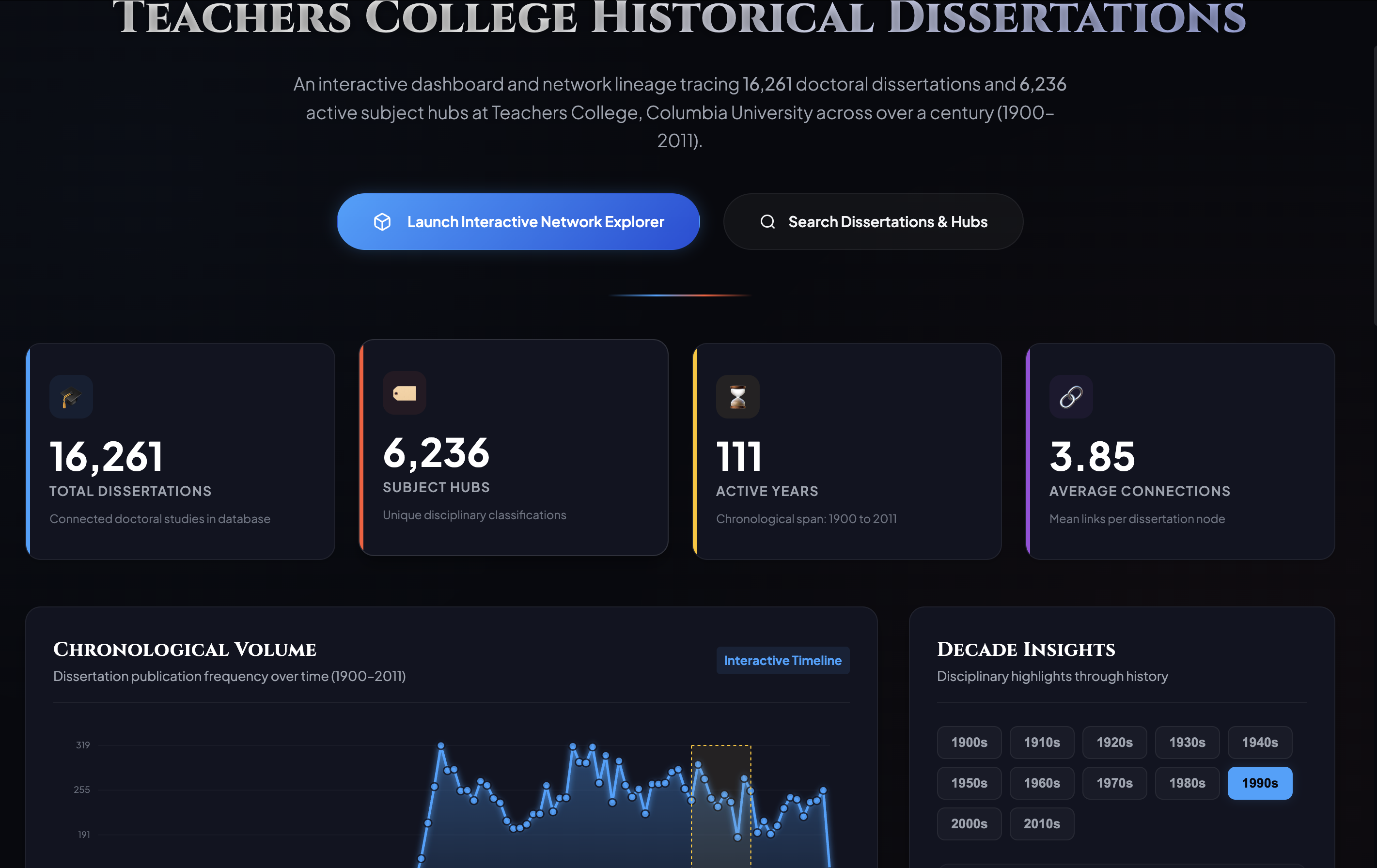Image resolution: width=1377 pixels, height=868 pixels.
Task: Click the magnifier icon in Search button
Action: pyautogui.click(x=767, y=222)
